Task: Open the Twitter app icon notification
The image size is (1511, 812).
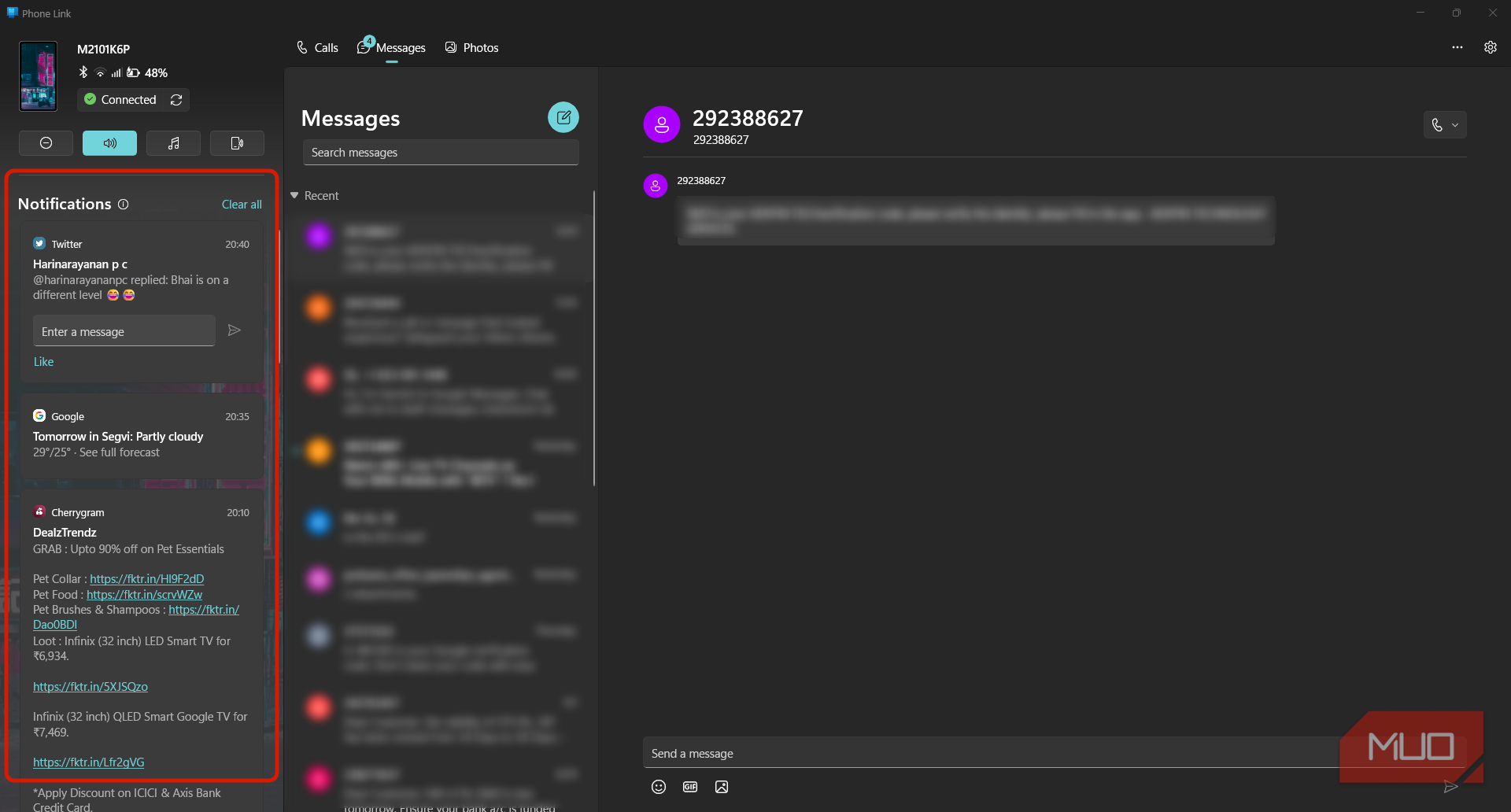Action: pyautogui.click(x=39, y=244)
